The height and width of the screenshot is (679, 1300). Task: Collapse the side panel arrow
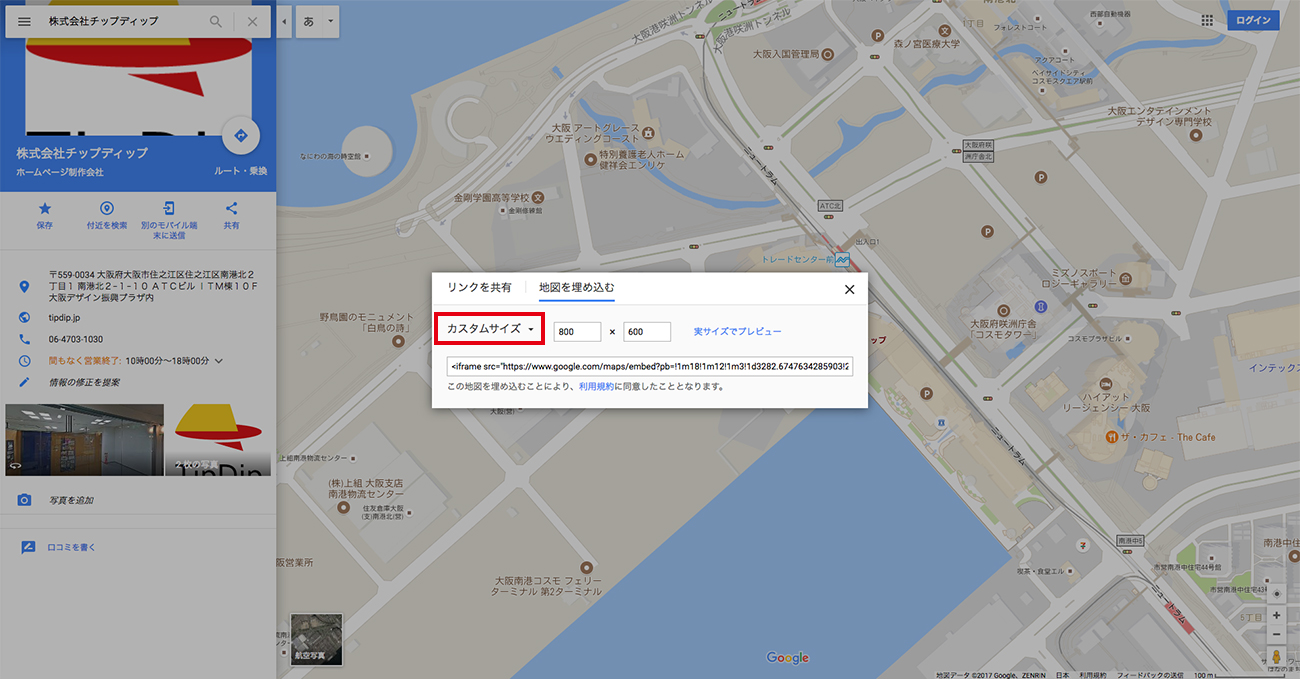(285, 21)
